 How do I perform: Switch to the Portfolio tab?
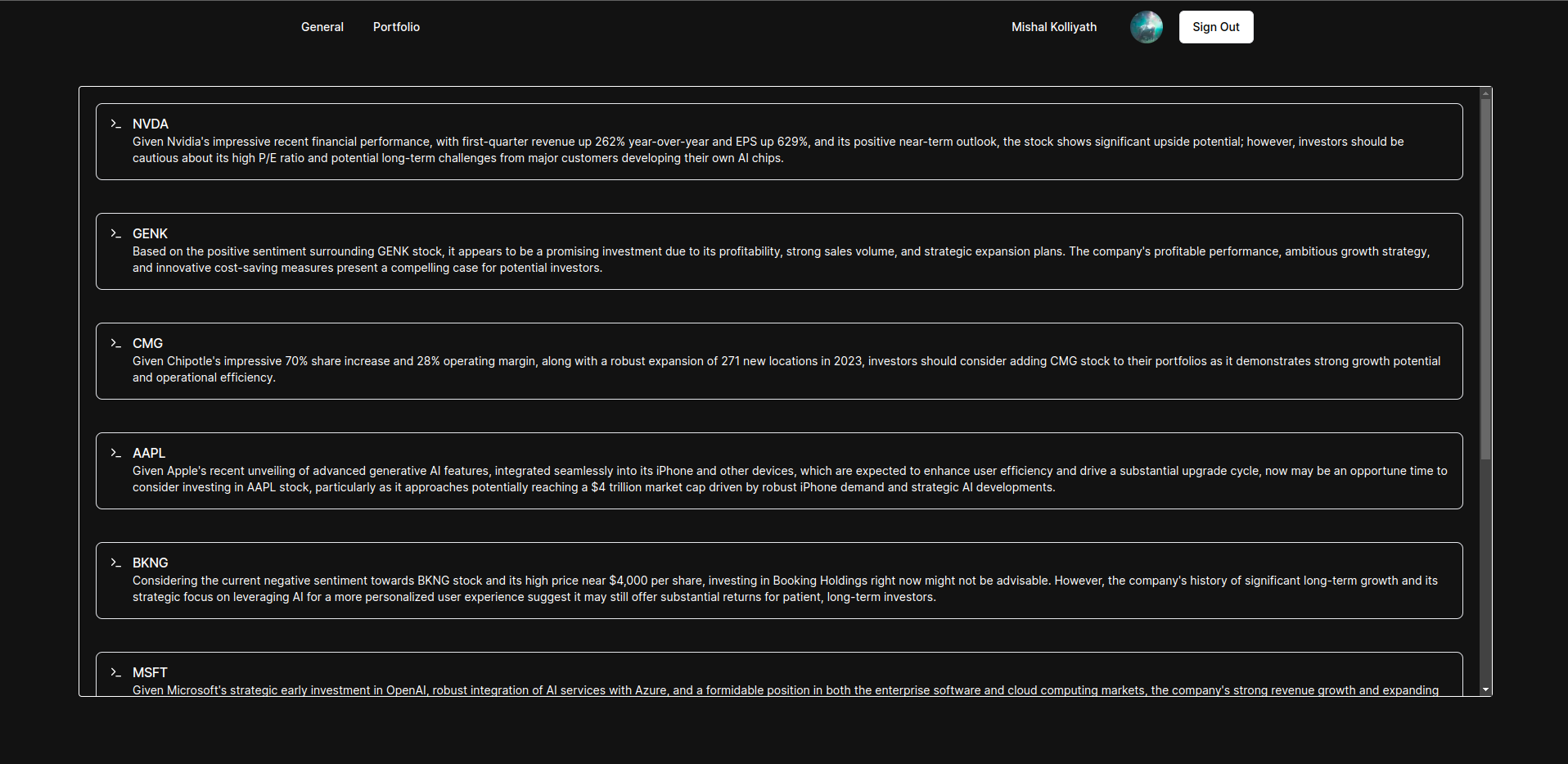point(396,27)
